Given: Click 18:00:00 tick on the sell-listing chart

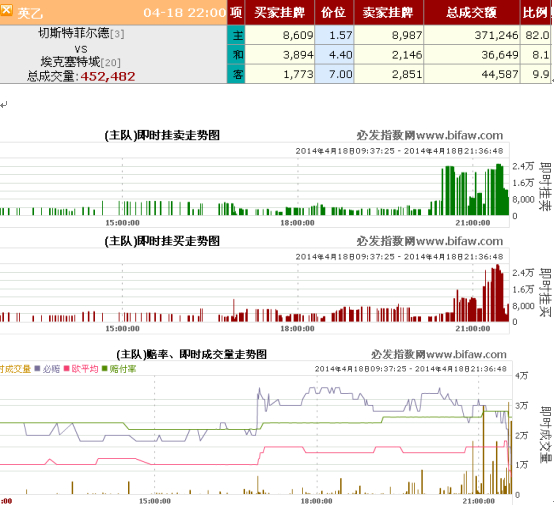Looking at the screenshot, I should (x=297, y=223).
